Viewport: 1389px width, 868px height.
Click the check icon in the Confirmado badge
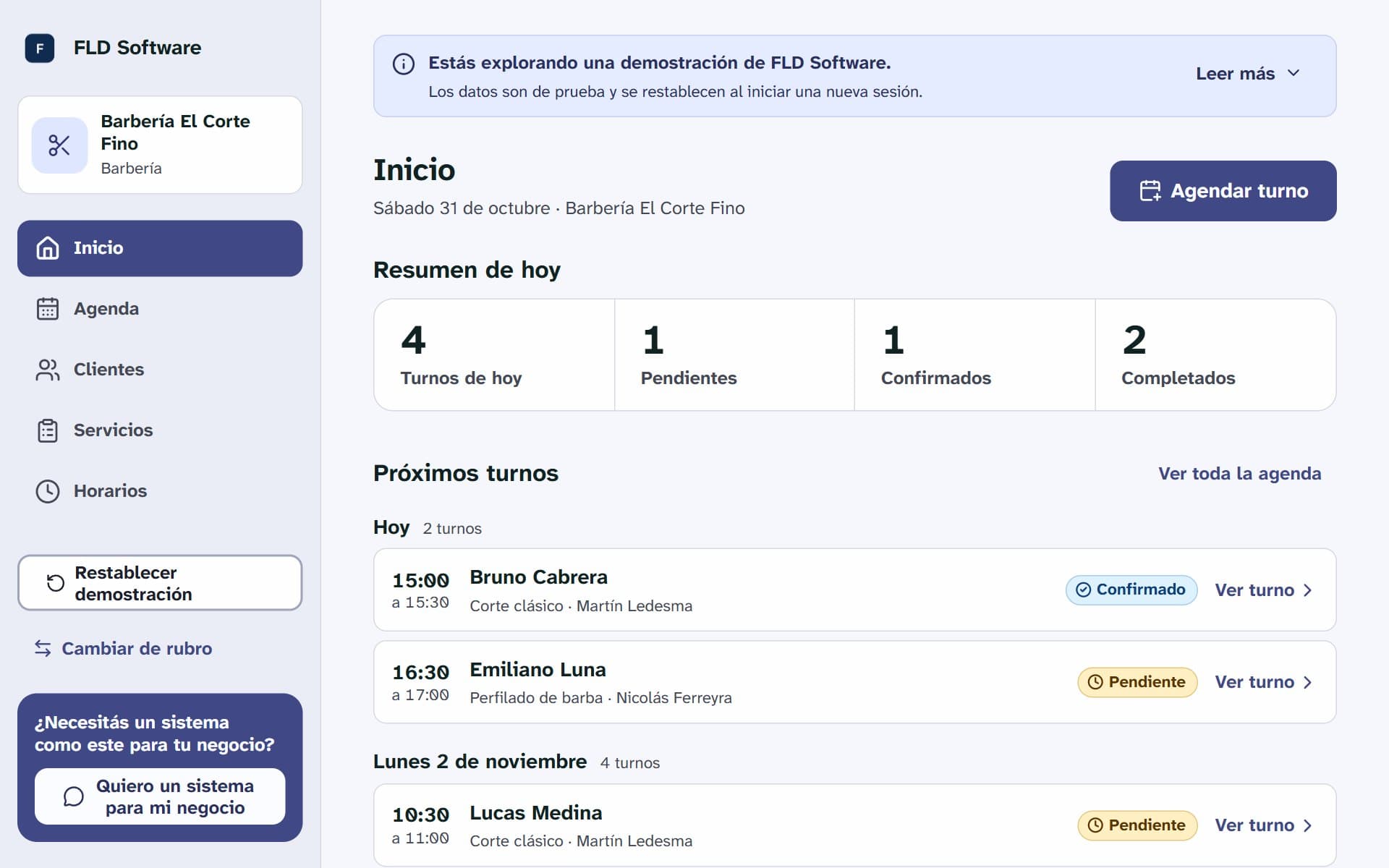pyautogui.click(x=1083, y=590)
